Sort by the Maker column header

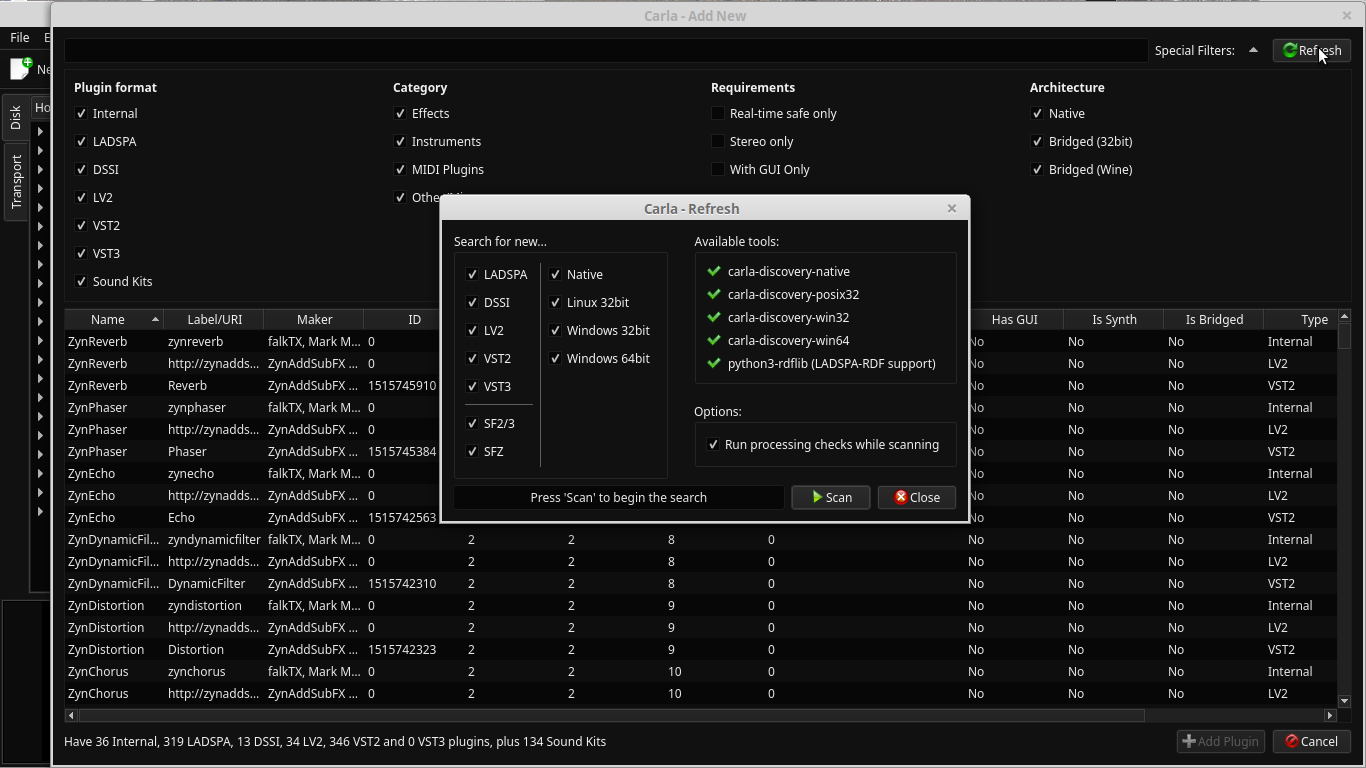pyautogui.click(x=314, y=319)
